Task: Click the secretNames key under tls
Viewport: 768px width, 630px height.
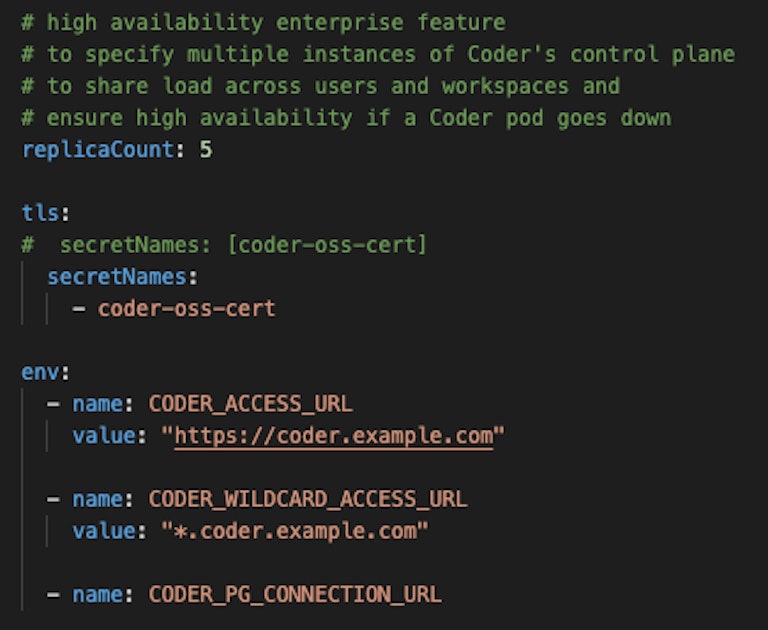Action: click(x=117, y=277)
